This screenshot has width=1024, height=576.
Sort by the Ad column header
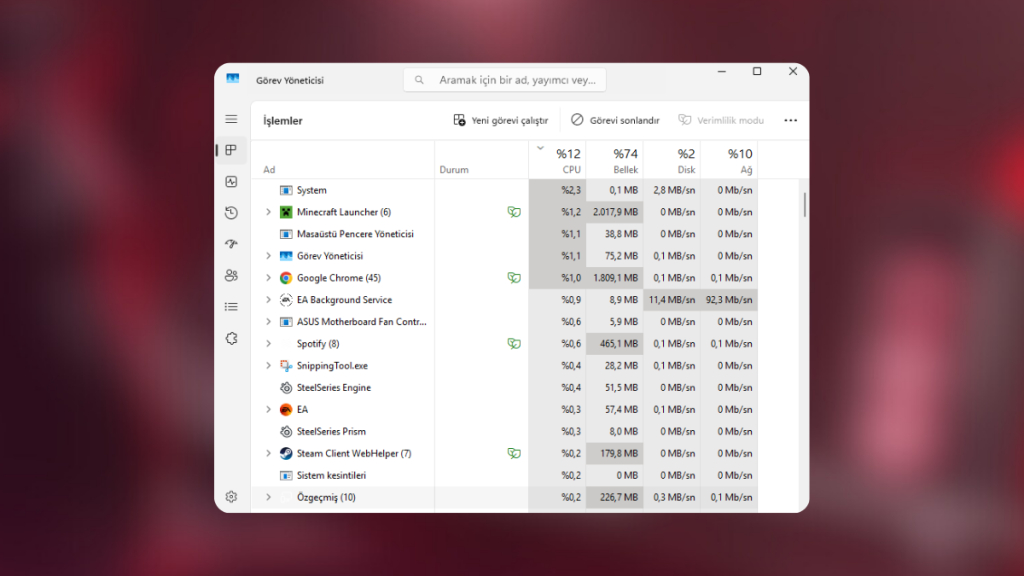click(343, 160)
